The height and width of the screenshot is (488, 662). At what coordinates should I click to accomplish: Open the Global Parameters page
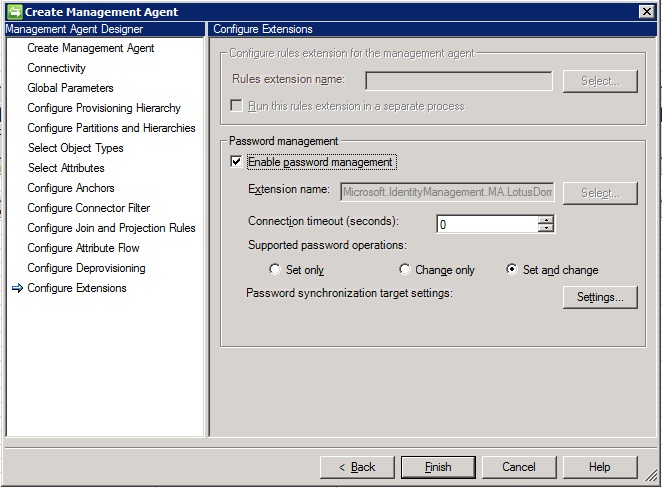(x=71, y=88)
